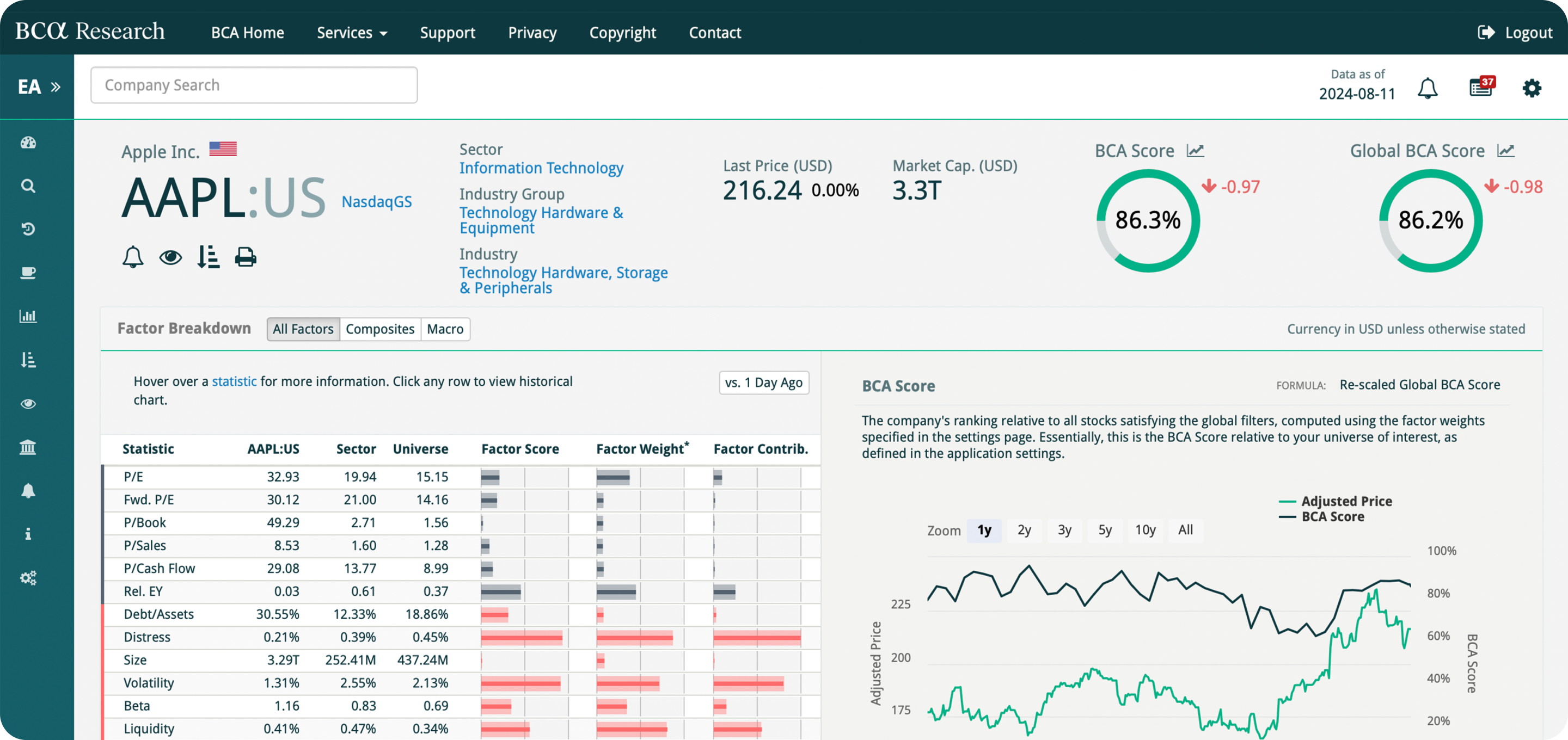This screenshot has height=740, width=1568.
Task: Click the coffee cup icon in the sidebar
Action: point(28,273)
